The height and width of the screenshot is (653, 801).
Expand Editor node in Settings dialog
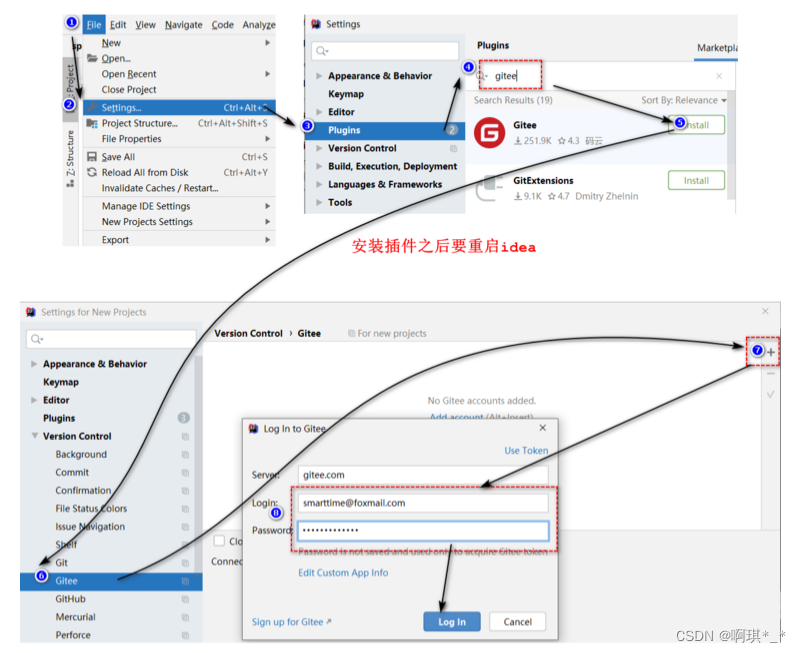pyautogui.click(x=319, y=112)
